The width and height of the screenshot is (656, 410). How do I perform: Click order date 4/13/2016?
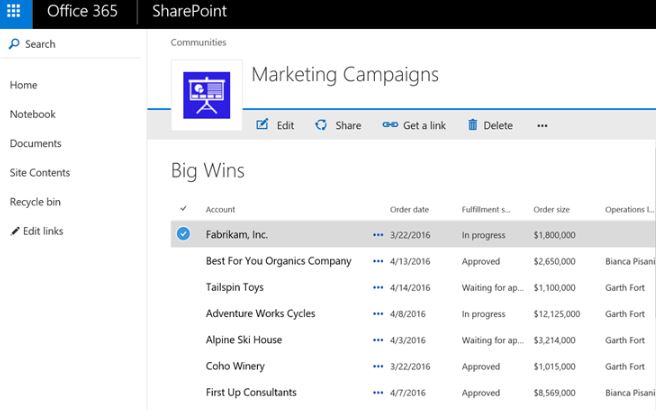[x=410, y=261]
